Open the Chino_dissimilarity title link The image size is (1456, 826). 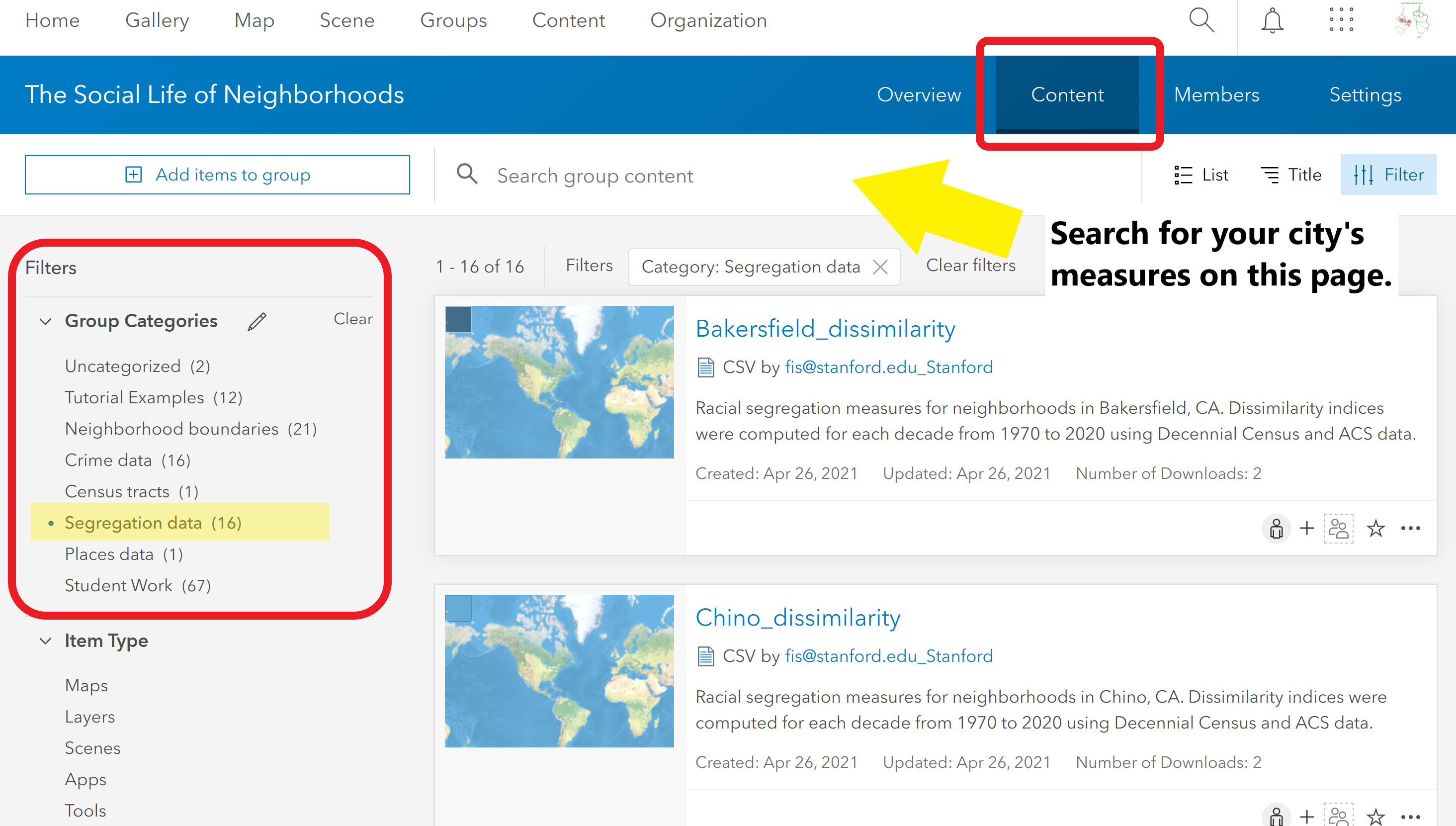coord(797,617)
